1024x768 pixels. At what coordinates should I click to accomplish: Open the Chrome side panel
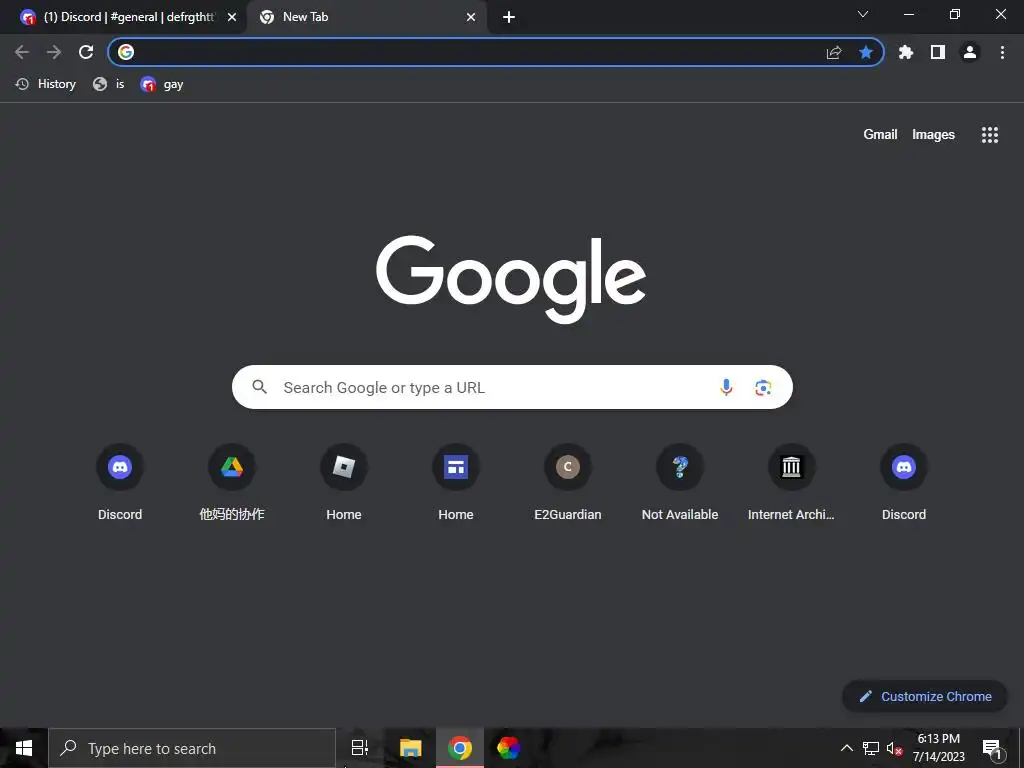click(938, 52)
